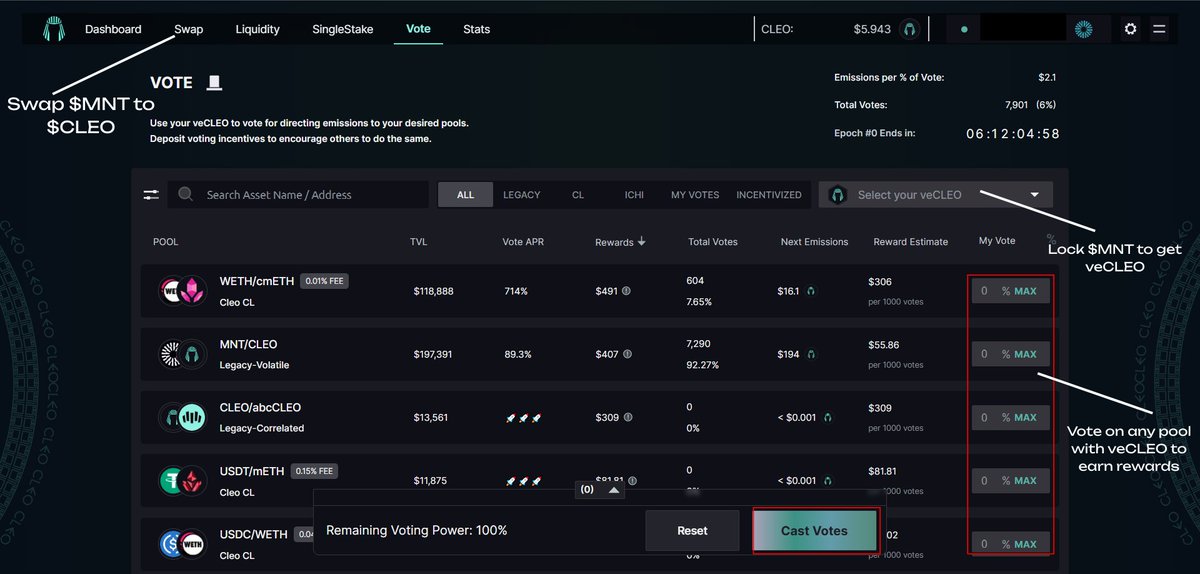
Task: Click the USDT/mETH pool token icons
Action: click(182, 481)
